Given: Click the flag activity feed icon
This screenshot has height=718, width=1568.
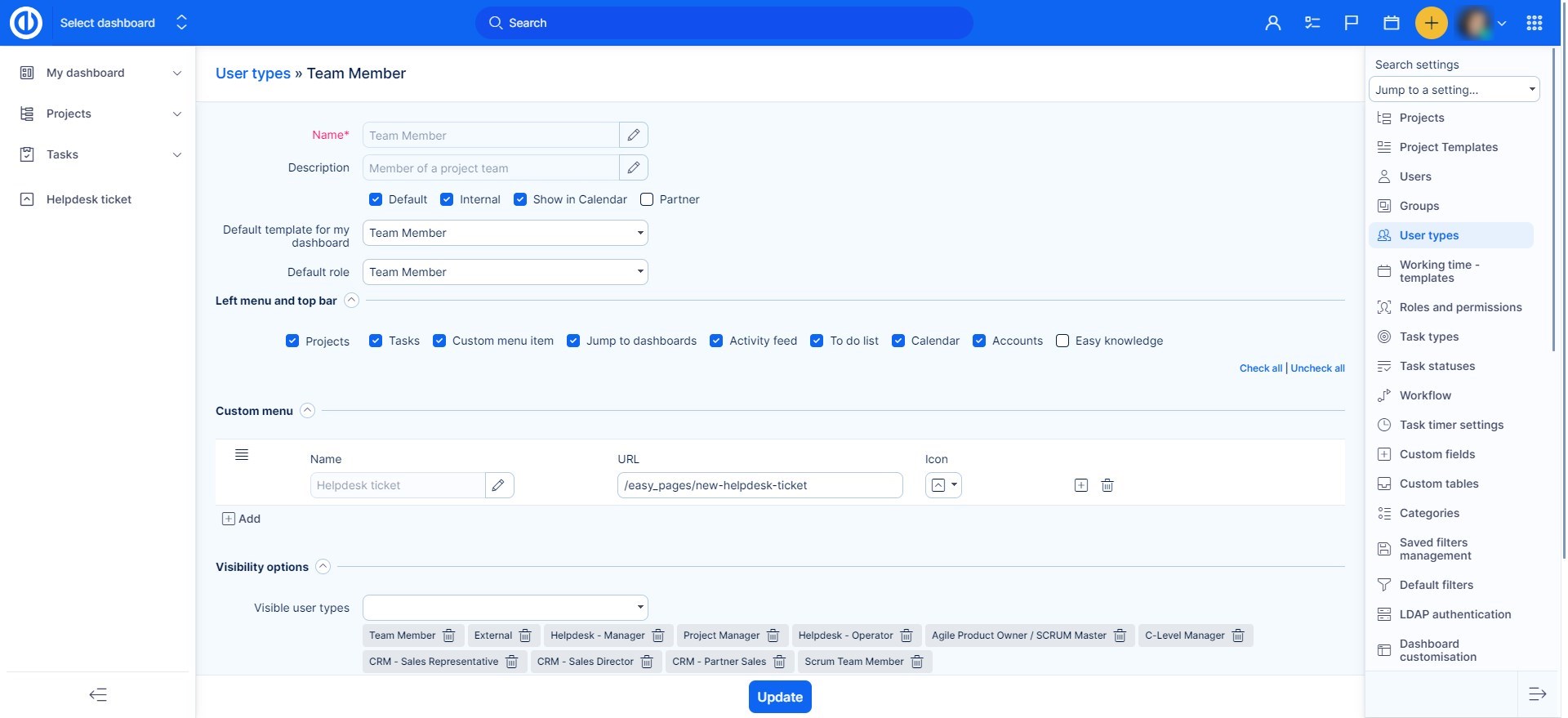Looking at the screenshot, I should pyautogui.click(x=1352, y=23).
